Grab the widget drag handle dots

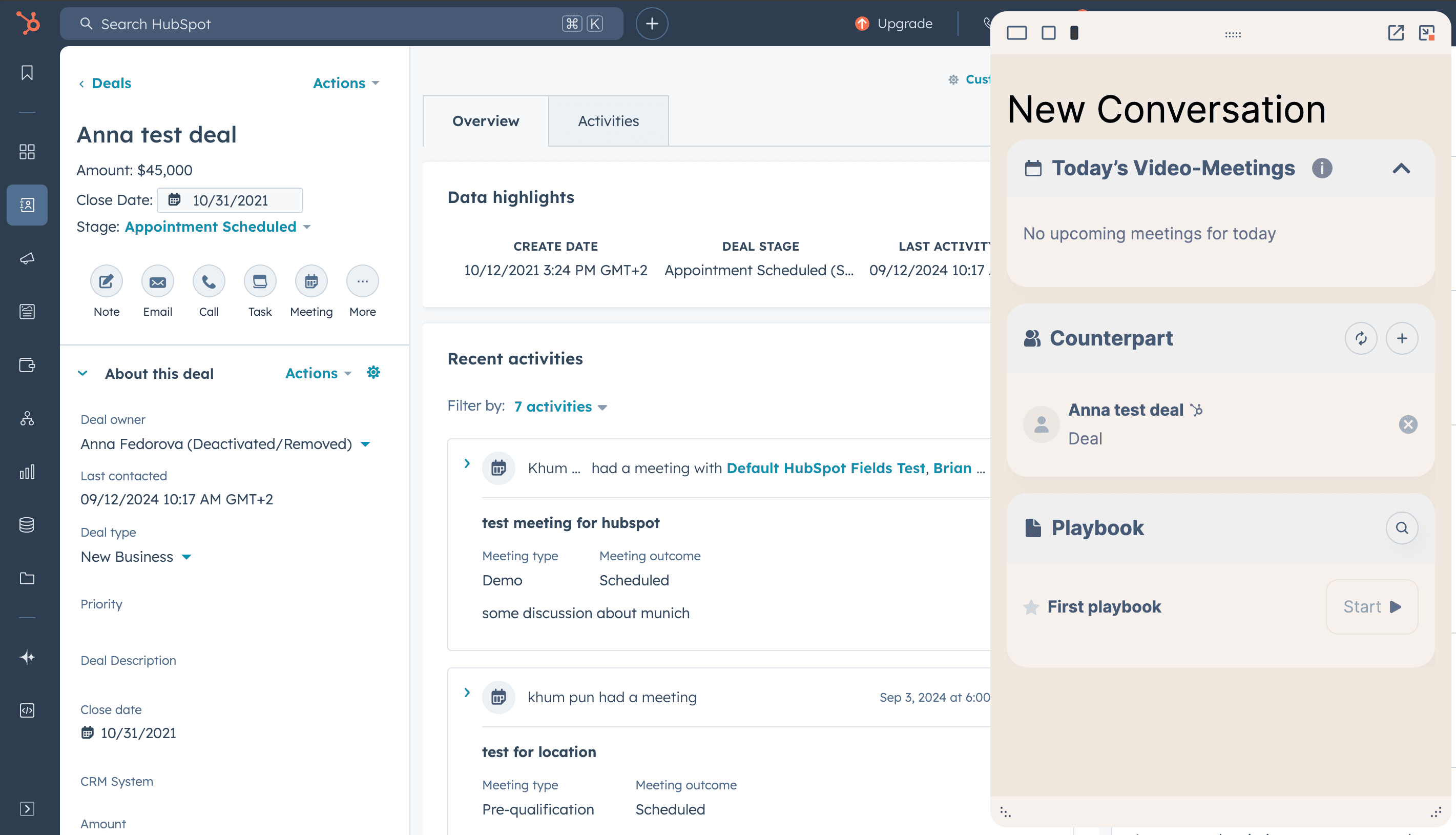tap(1233, 34)
